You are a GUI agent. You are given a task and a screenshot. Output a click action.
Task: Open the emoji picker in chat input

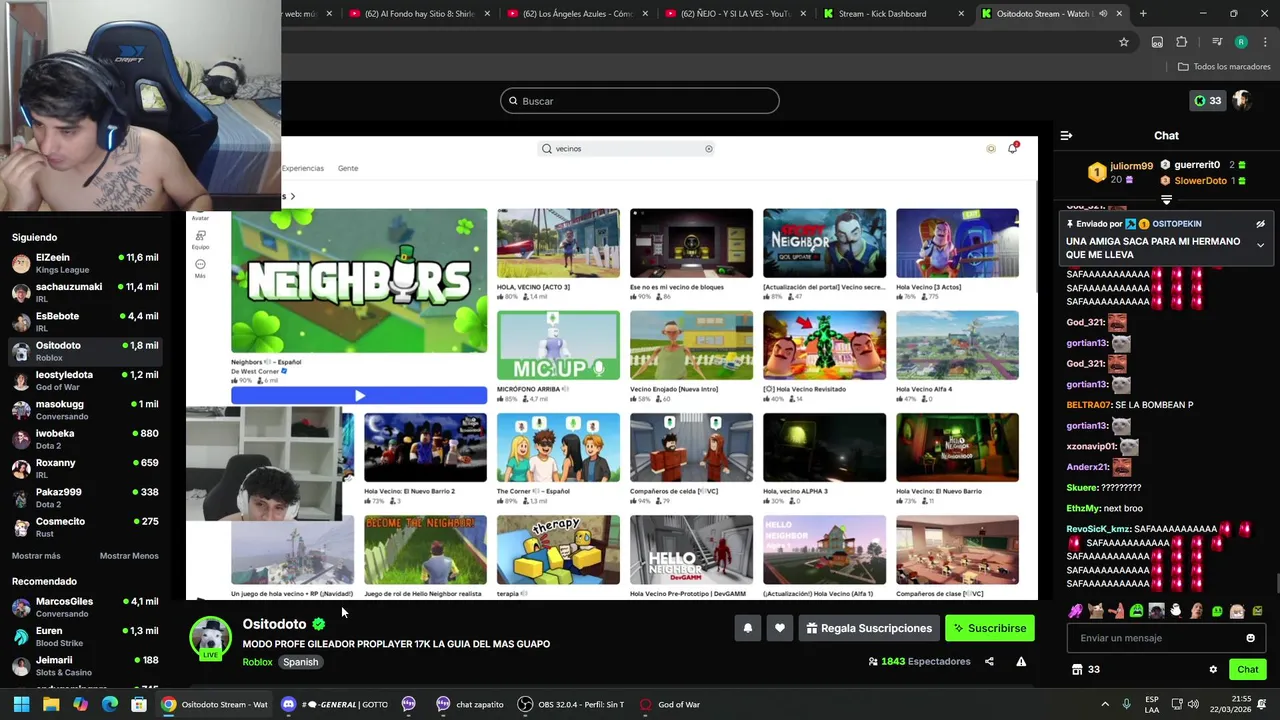1250,638
